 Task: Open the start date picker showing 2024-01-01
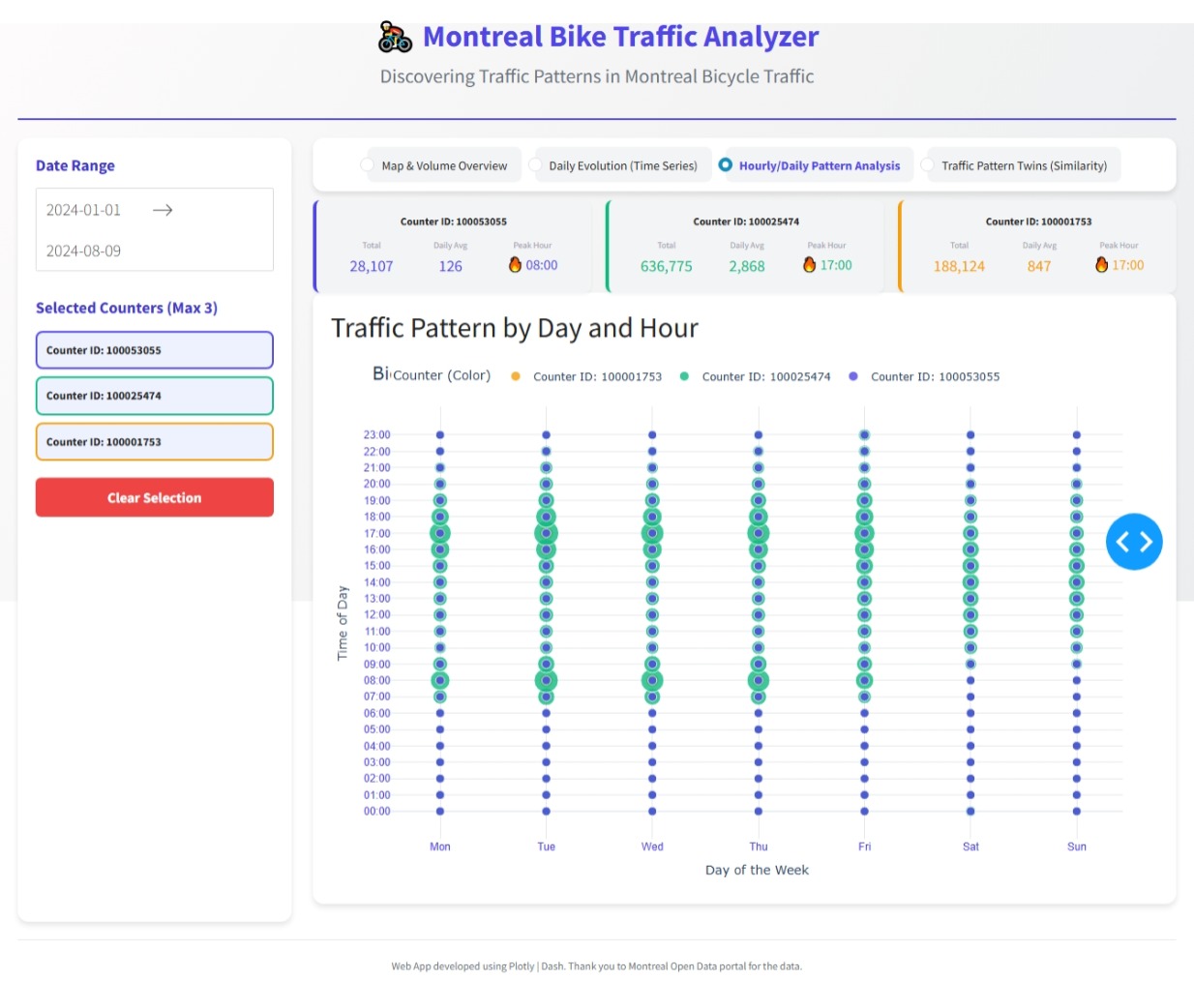82,208
